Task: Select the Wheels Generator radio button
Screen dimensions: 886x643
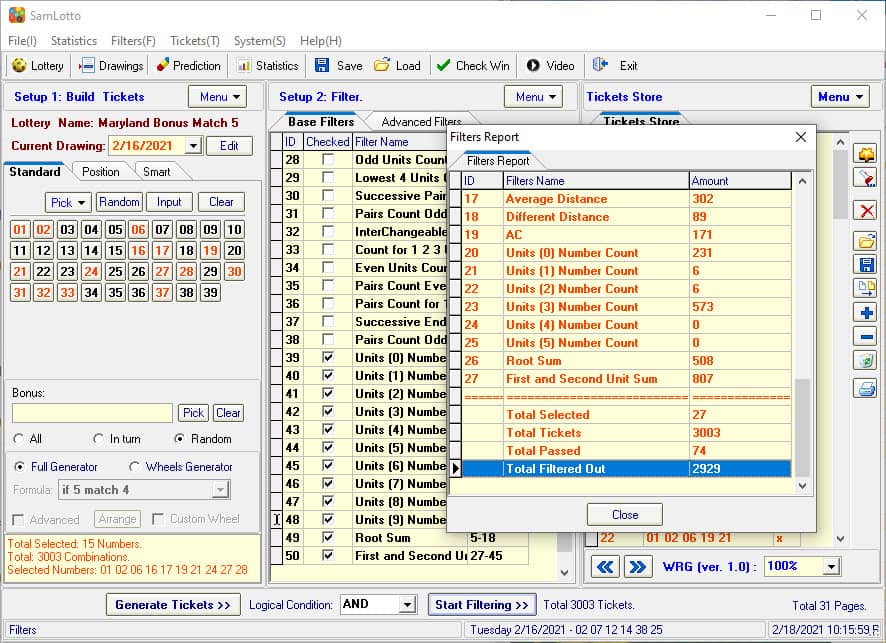Action: [134, 467]
